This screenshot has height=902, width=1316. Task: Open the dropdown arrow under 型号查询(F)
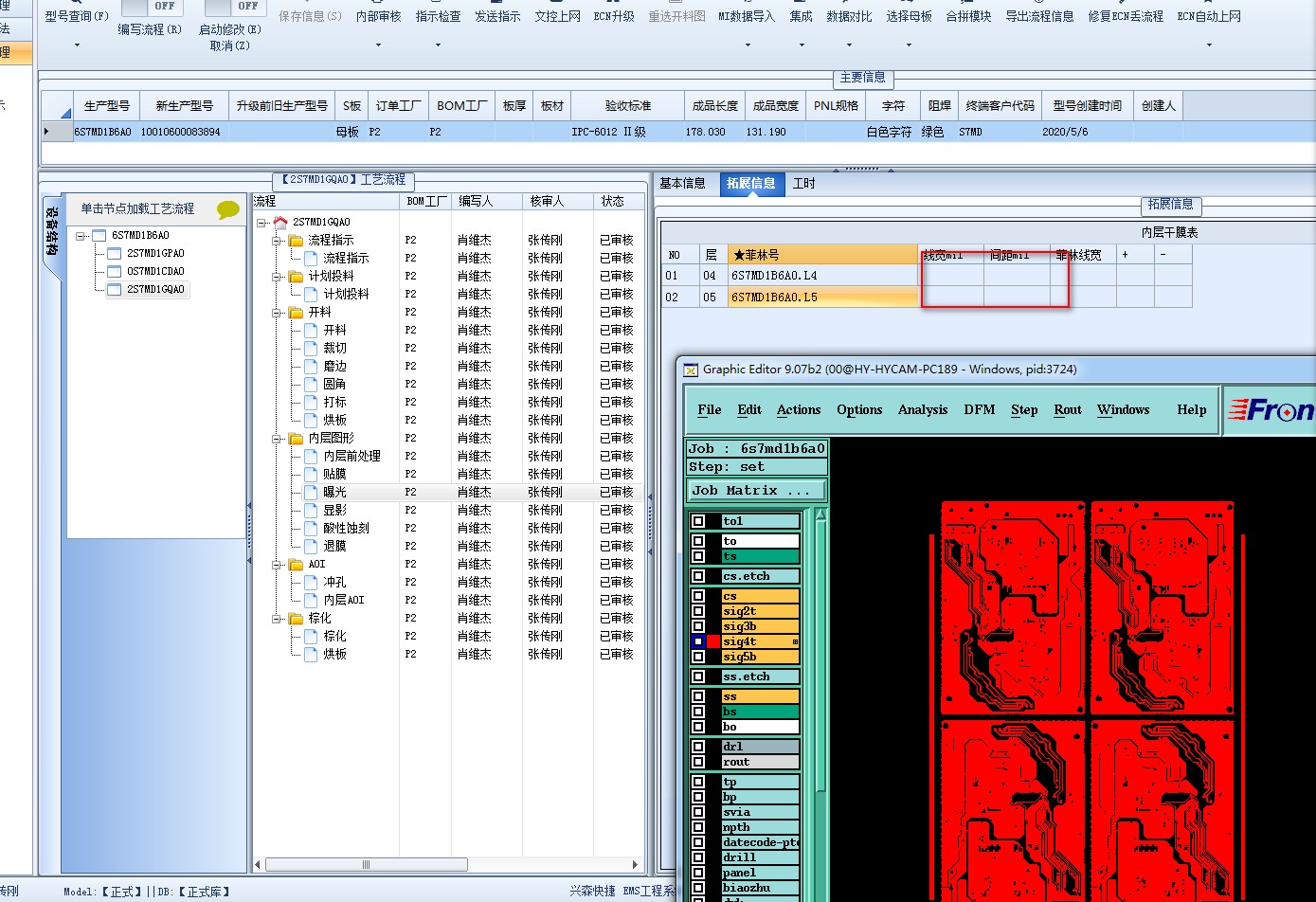coord(77,45)
